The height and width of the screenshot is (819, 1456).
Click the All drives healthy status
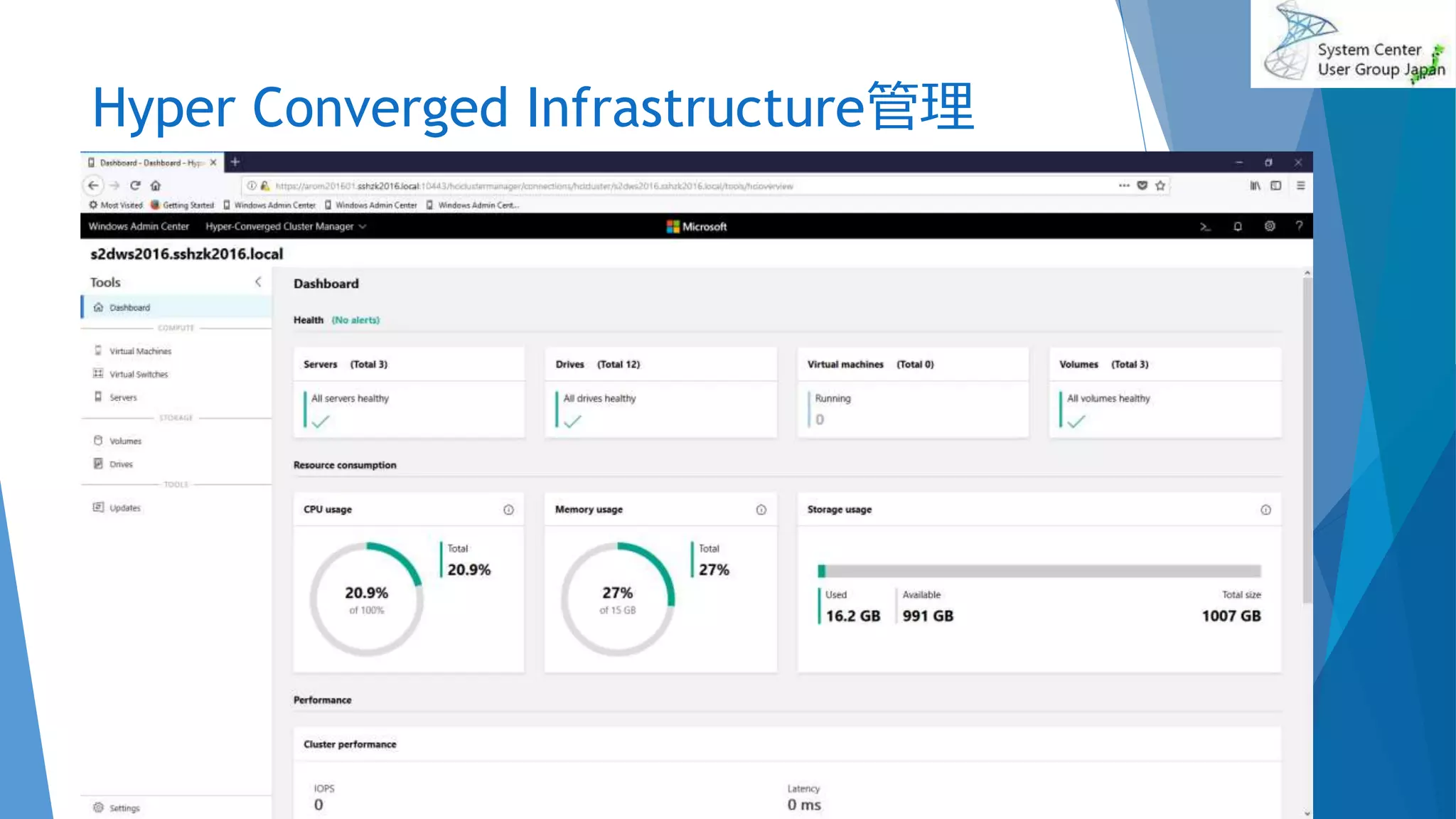pos(599,399)
